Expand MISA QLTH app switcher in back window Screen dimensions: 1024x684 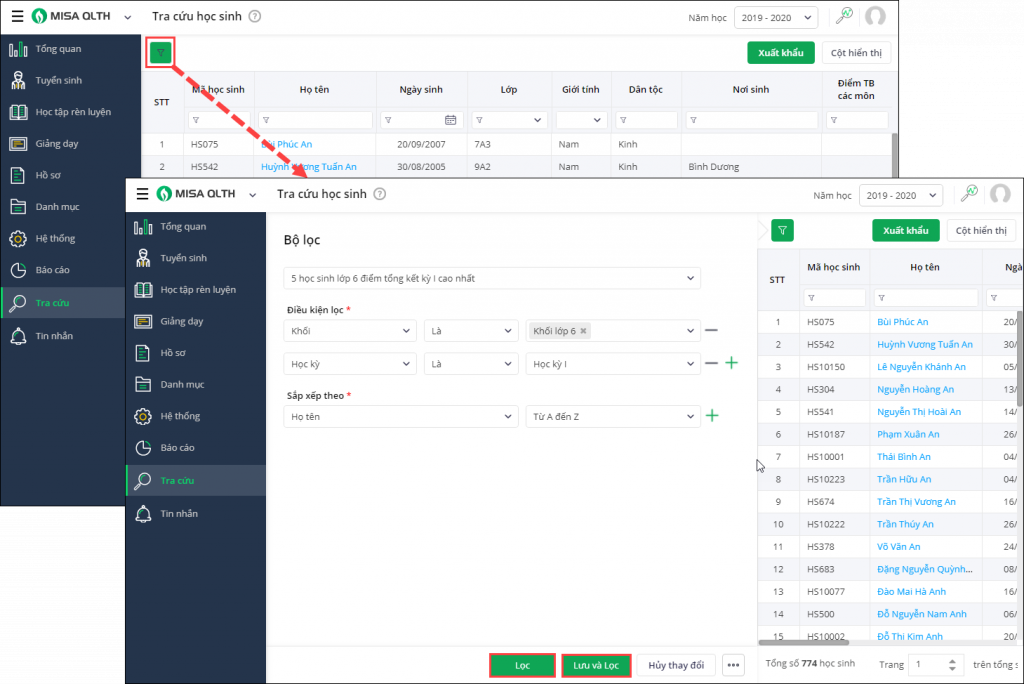point(127,17)
